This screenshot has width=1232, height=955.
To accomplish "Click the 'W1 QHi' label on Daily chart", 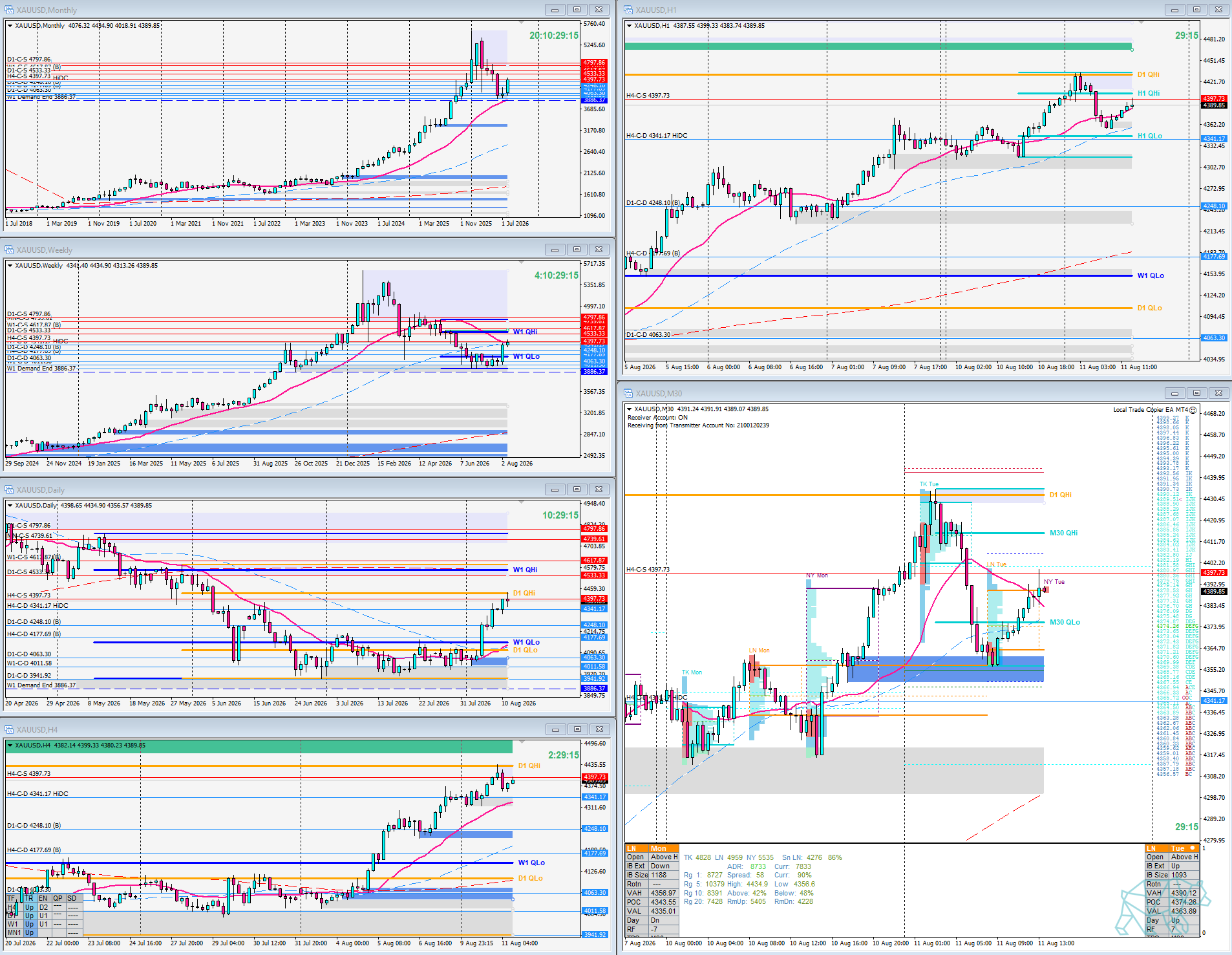I will (x=525, y=570).
